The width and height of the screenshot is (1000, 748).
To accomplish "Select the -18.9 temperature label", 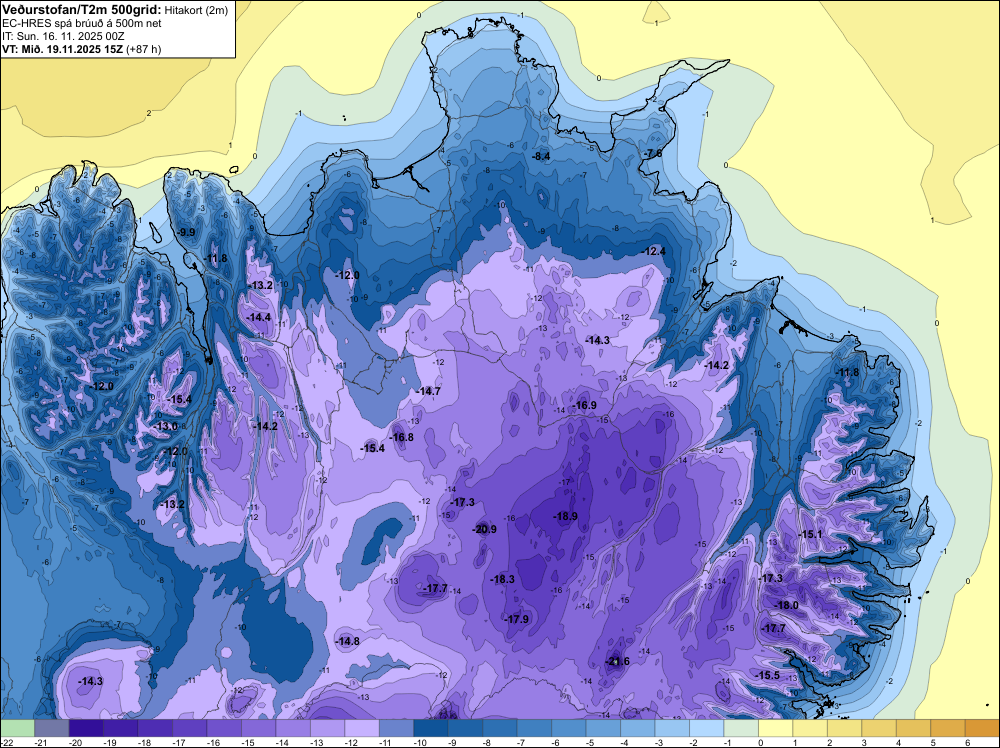I will point(565,516).
